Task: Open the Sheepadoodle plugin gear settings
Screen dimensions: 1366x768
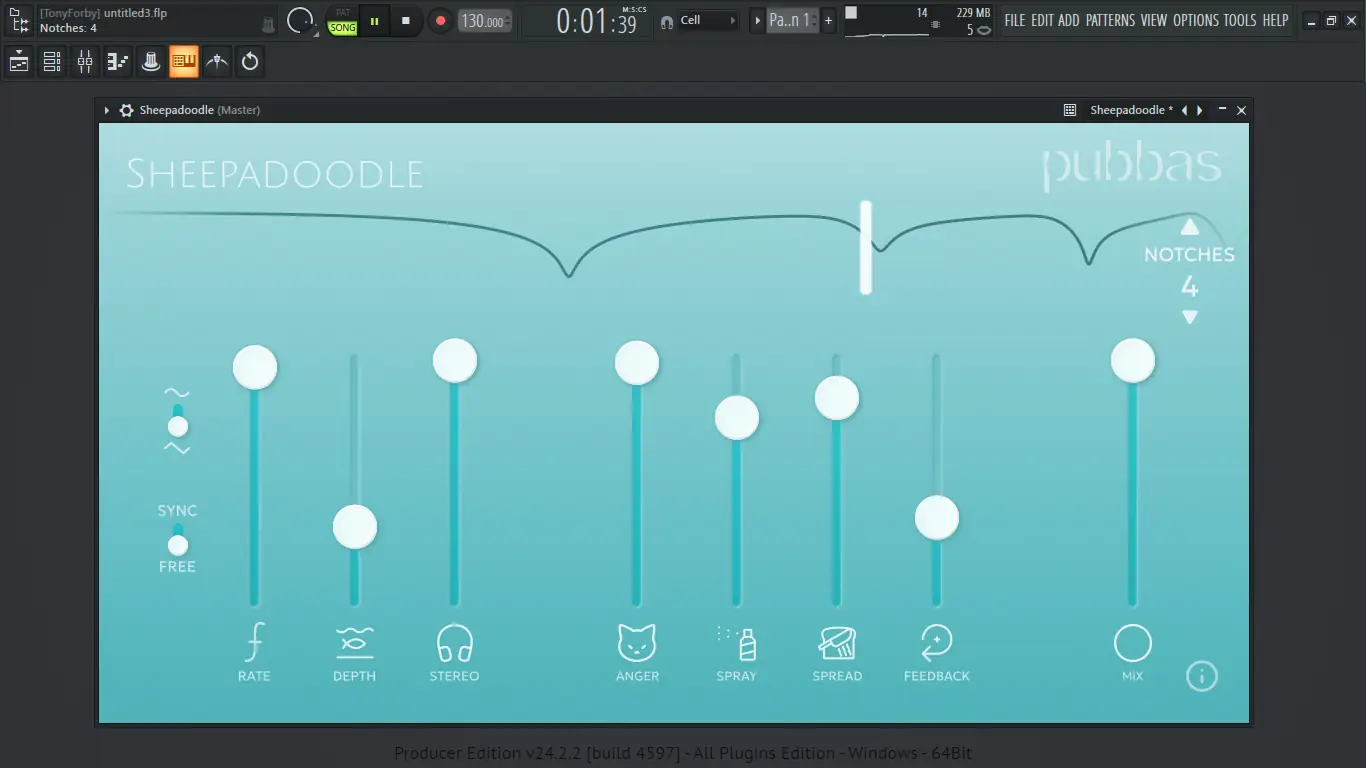Action: click(126, 110)
